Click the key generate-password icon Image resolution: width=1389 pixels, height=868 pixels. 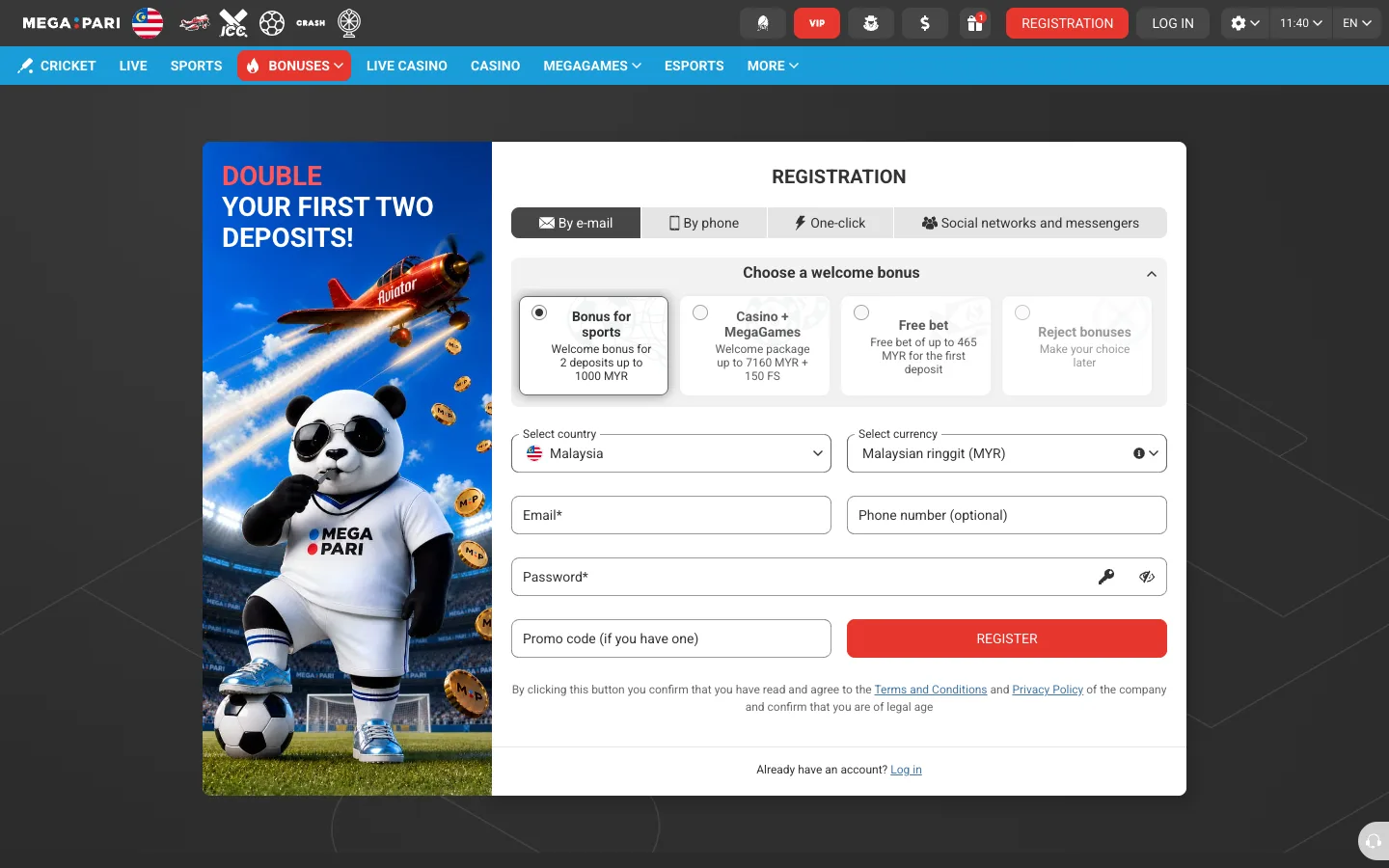click(x=1106, y=577)
